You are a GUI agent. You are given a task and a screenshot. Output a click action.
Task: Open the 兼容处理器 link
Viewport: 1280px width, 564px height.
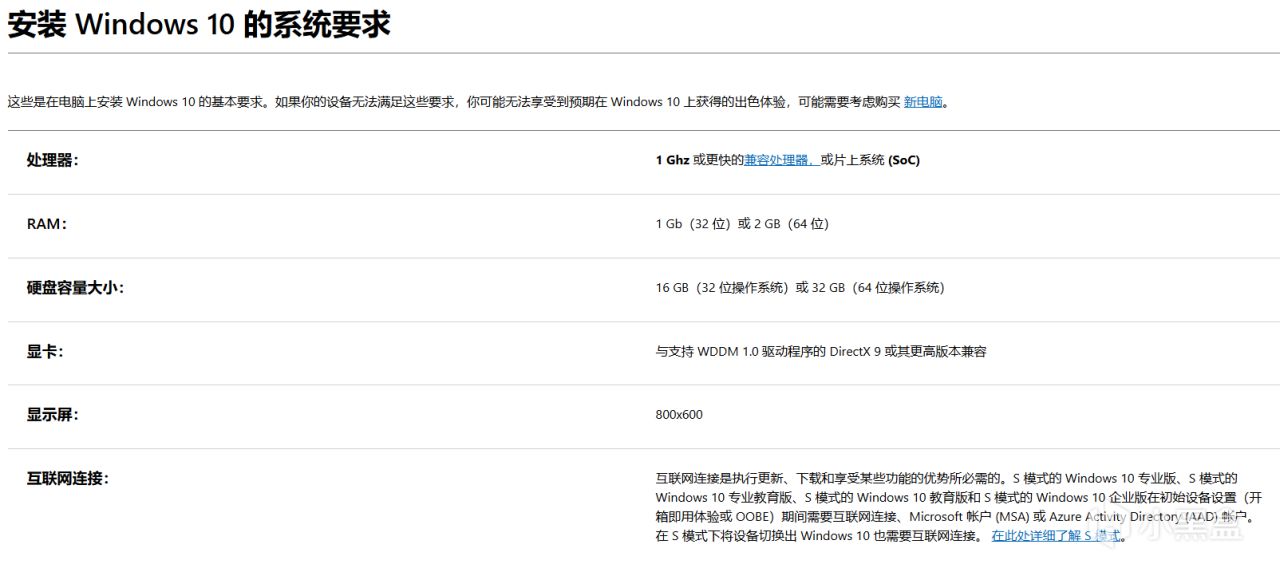781,160
